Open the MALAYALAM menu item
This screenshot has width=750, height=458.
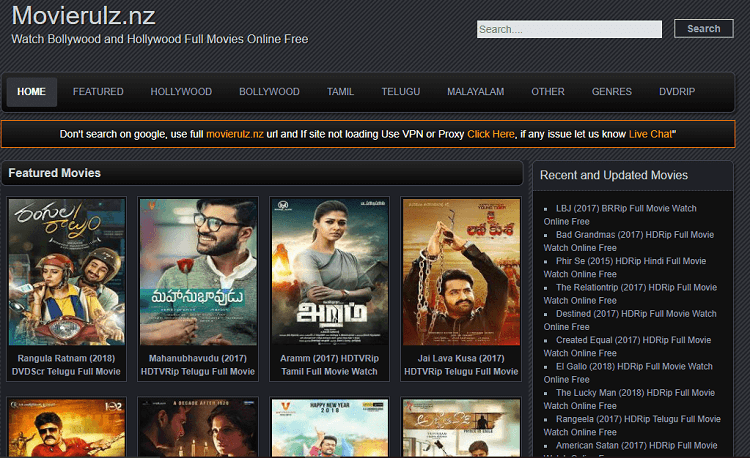point(475,92)
